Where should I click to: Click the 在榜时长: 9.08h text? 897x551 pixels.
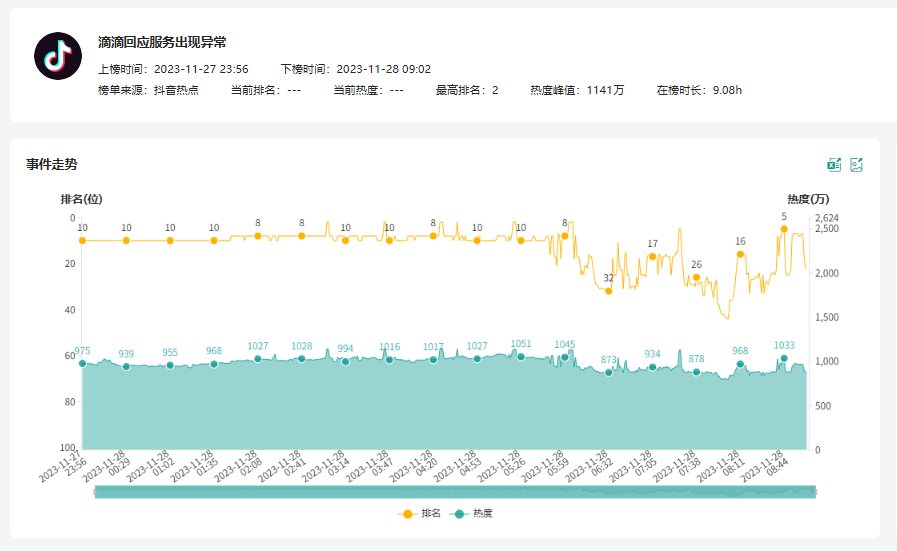click(x=699, y=90)
